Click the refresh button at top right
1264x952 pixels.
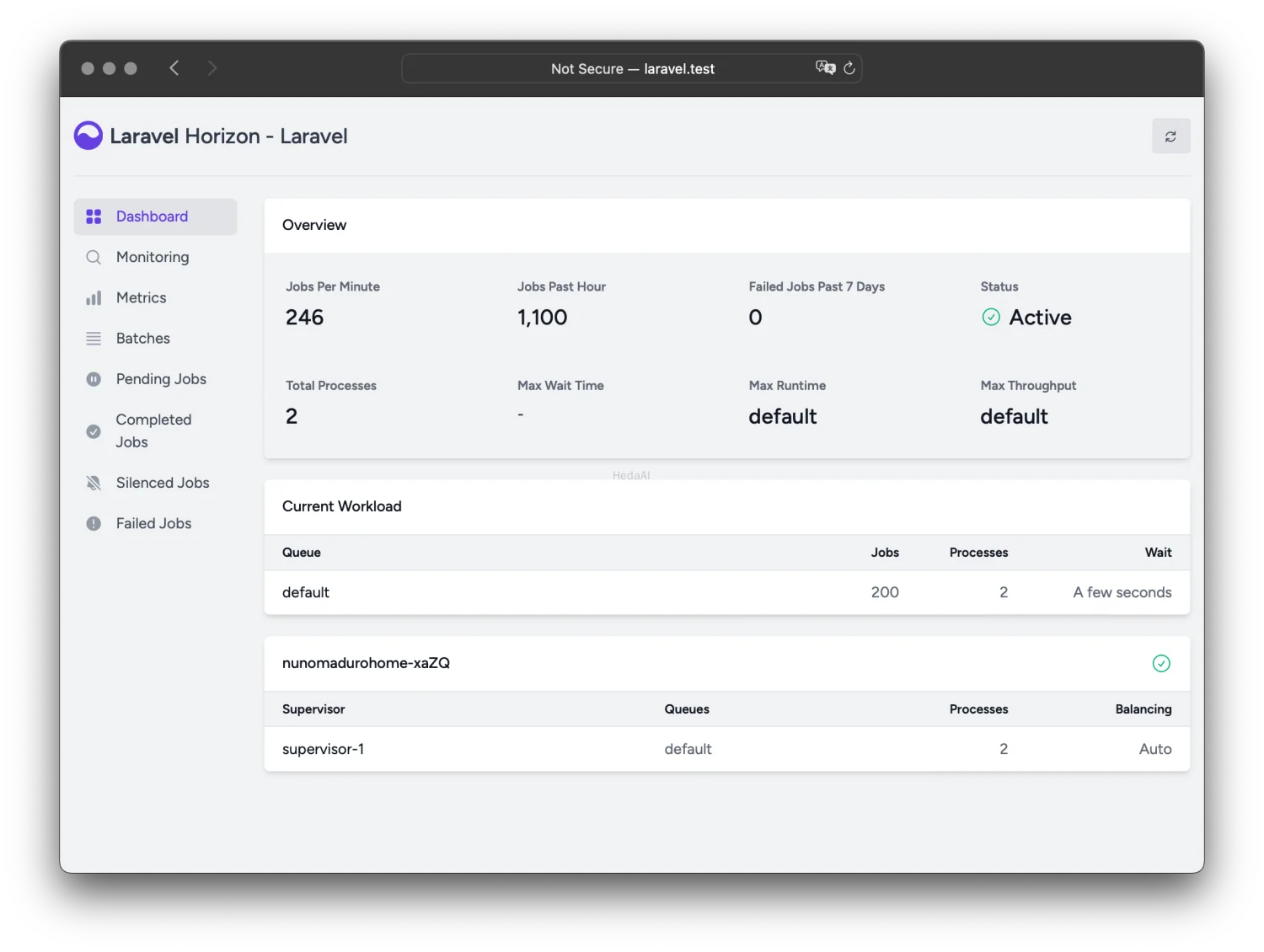tap(1170, 136)
